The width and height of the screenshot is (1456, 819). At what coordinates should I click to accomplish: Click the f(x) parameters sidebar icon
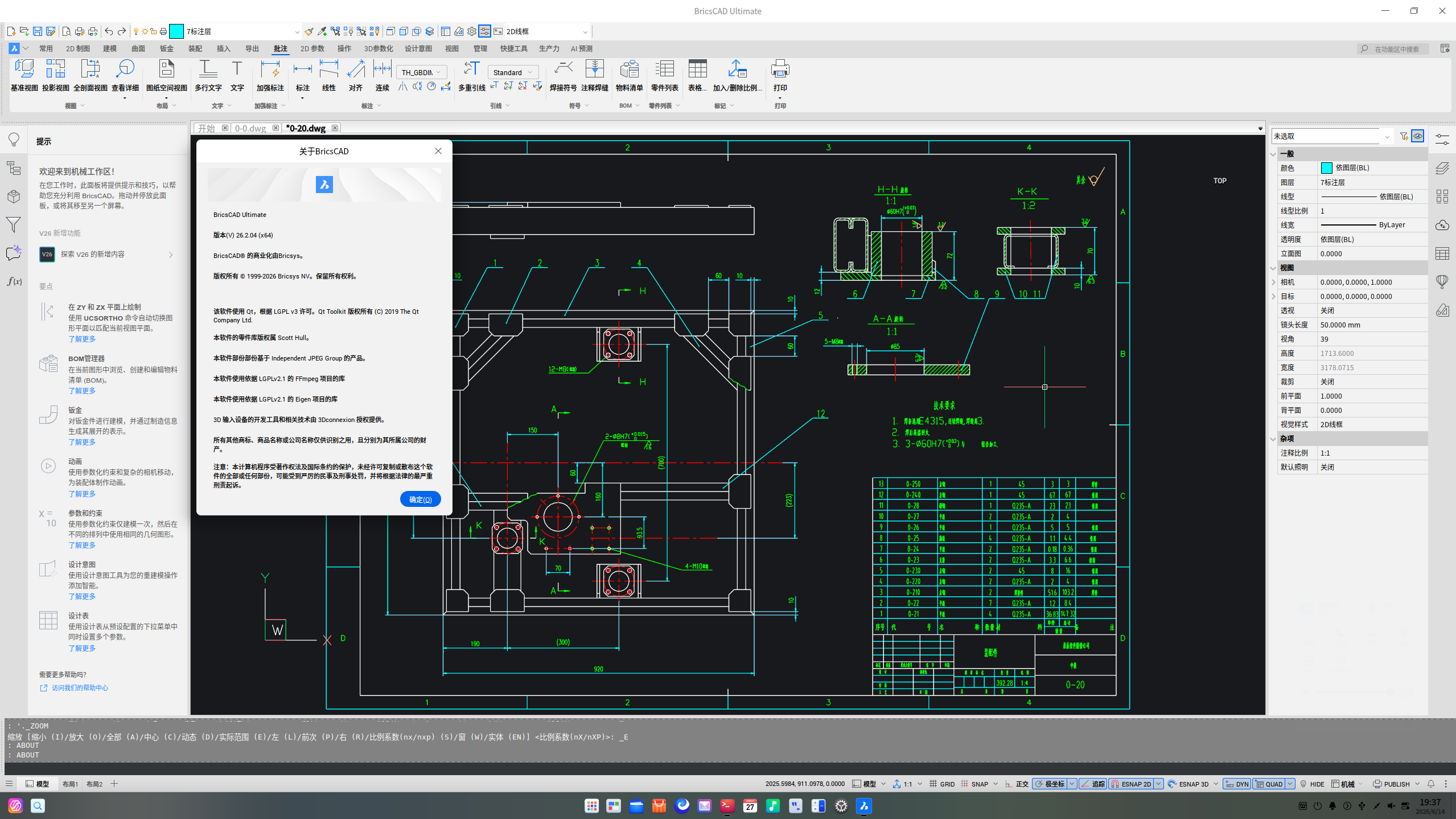[14, 281]
